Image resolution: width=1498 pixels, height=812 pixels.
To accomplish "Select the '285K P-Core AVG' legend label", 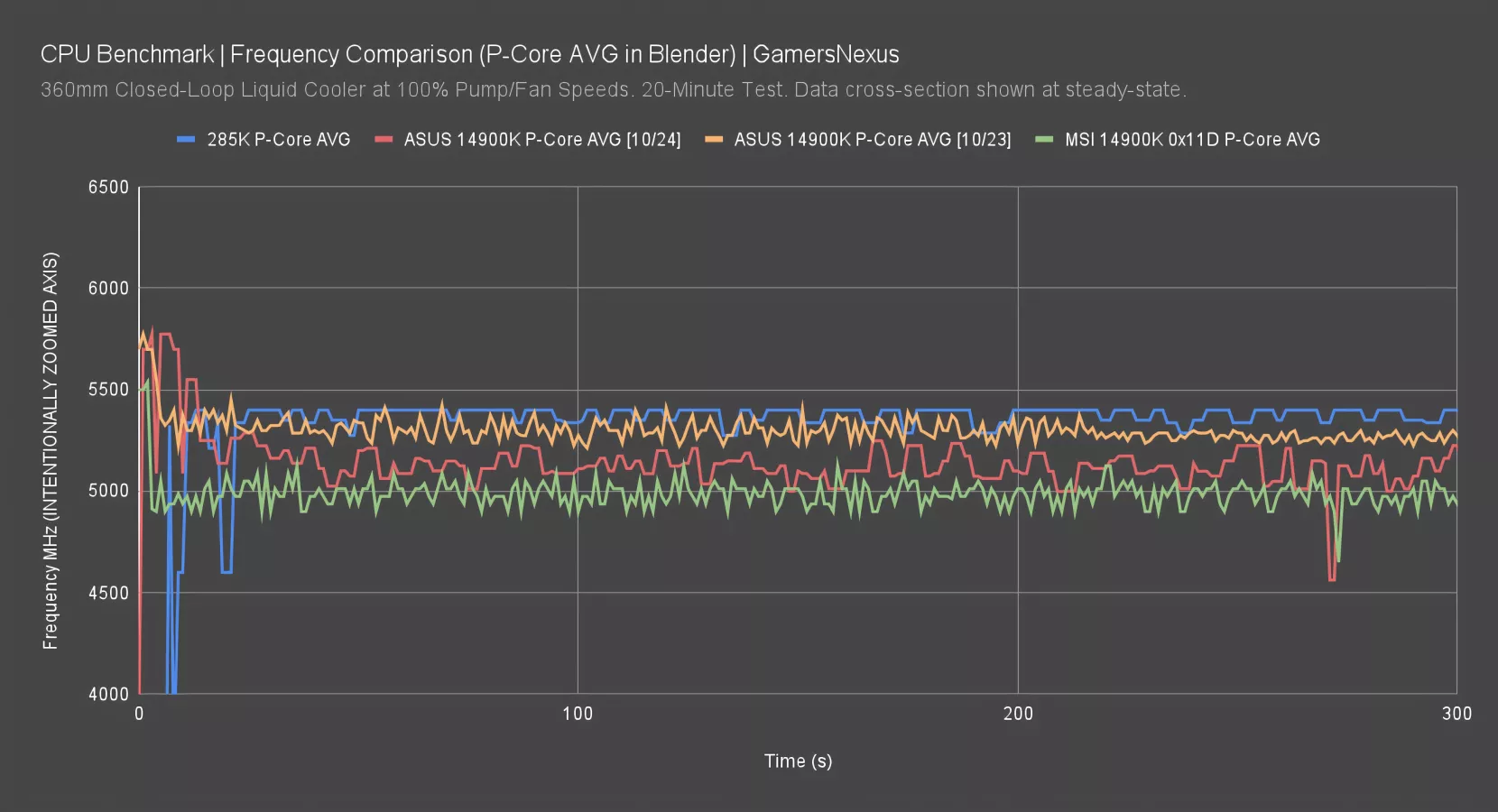I will (x=278, y=140).
